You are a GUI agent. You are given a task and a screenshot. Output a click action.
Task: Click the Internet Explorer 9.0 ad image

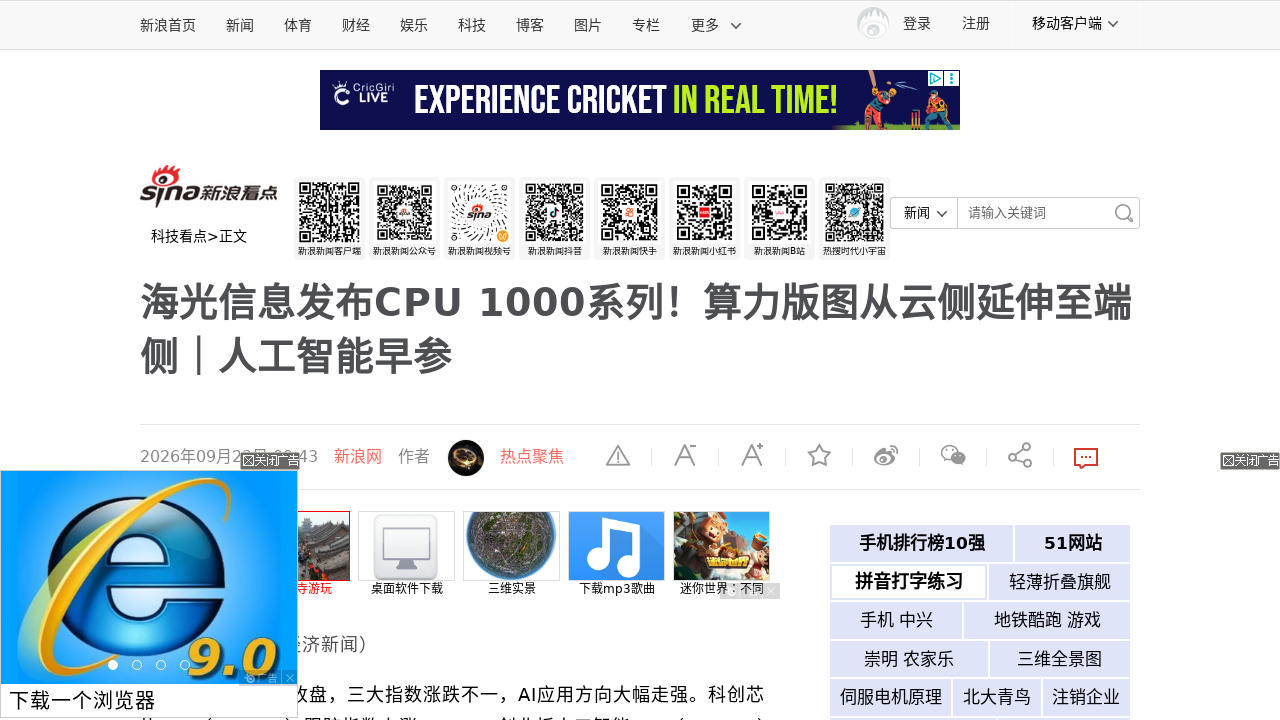coord(149,577)
